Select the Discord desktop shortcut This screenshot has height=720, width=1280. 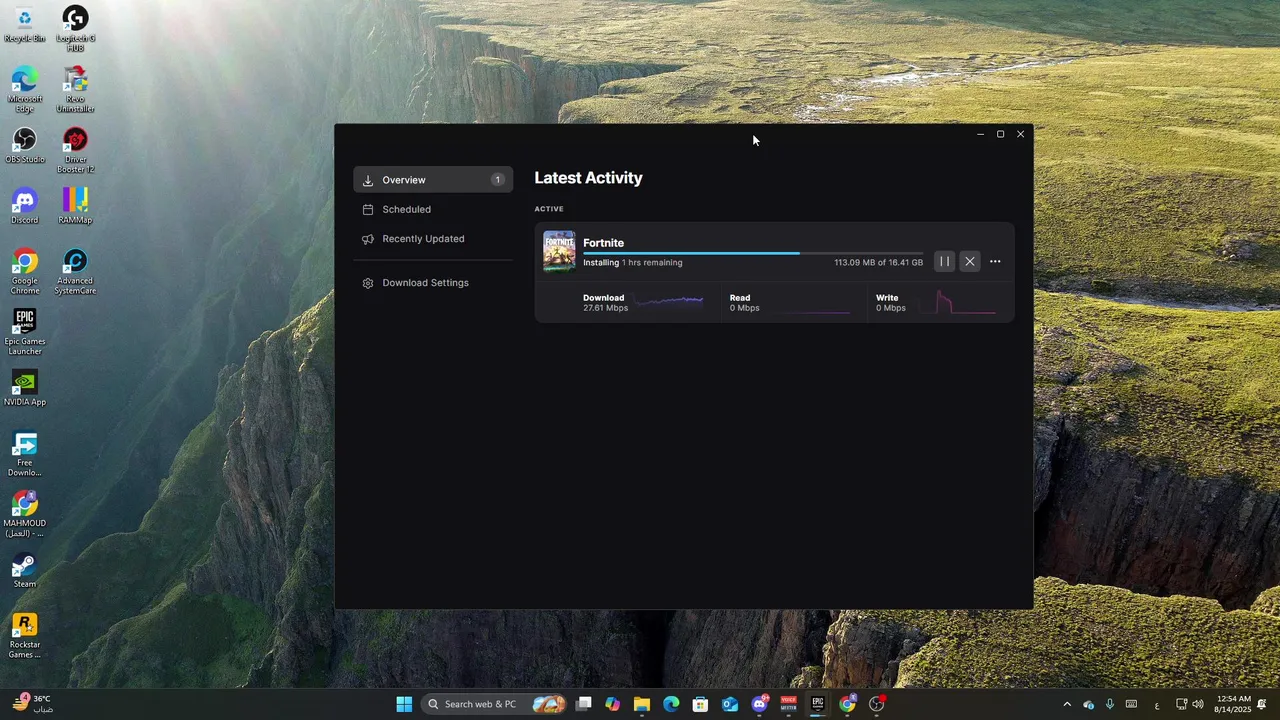click(24, 207)
